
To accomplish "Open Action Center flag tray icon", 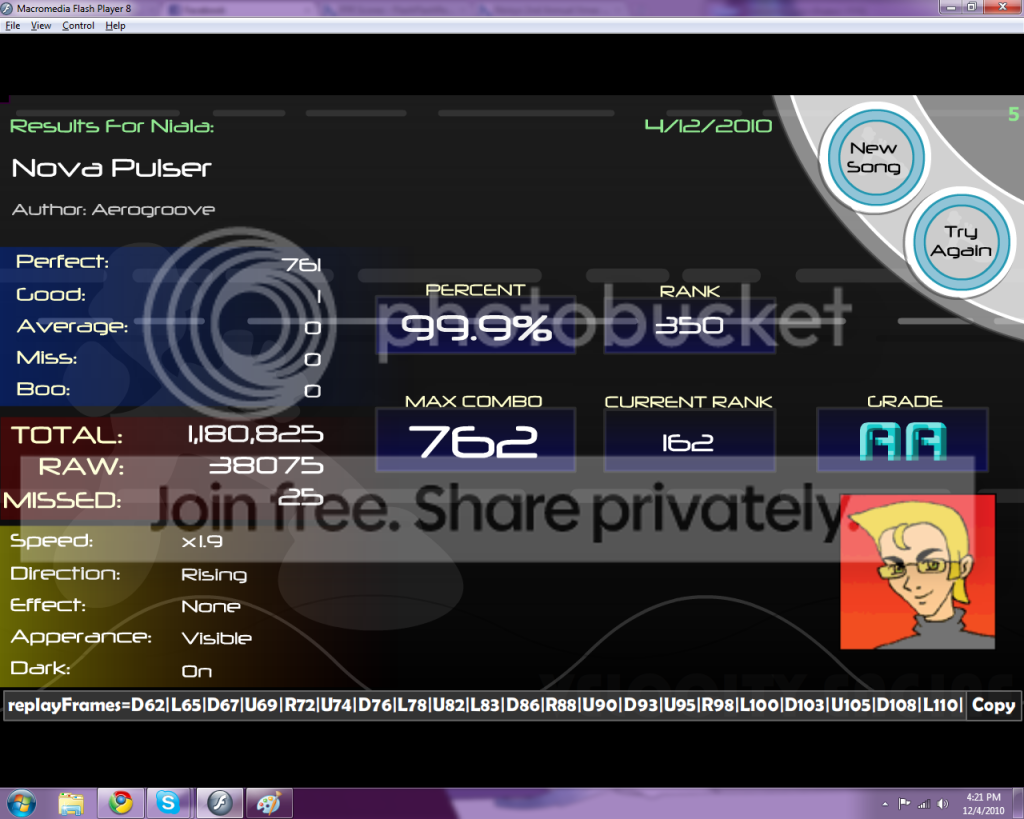I will [x=905, y=804].
